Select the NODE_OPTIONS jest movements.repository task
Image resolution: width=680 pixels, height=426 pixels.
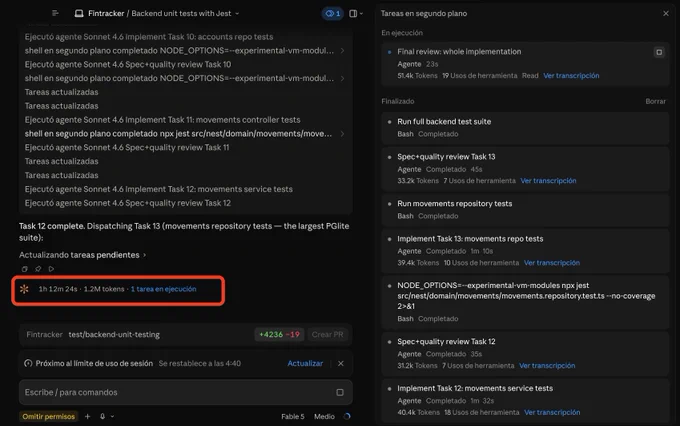[x=525, y=302]
